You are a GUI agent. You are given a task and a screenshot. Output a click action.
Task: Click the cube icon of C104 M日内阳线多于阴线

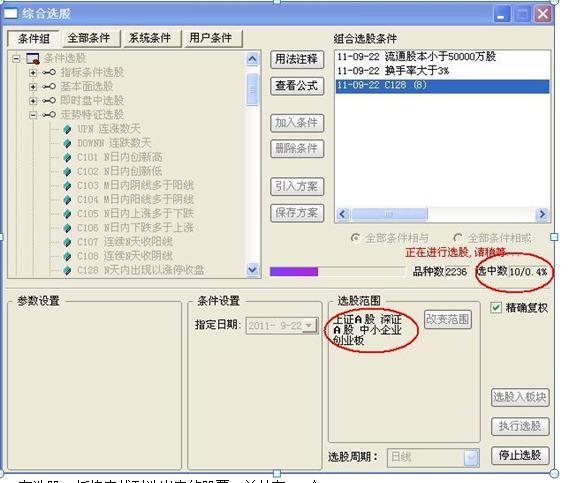pos(67,200)
